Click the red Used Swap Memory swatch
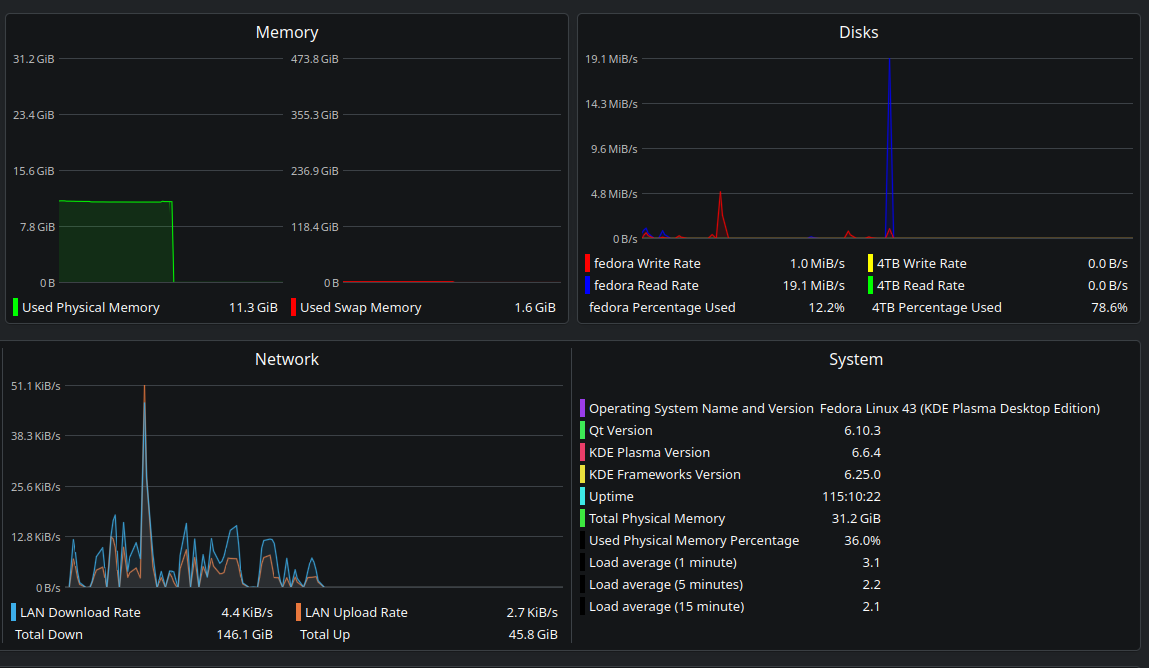Screen dimensions: 1149x668 coord(293,308)
